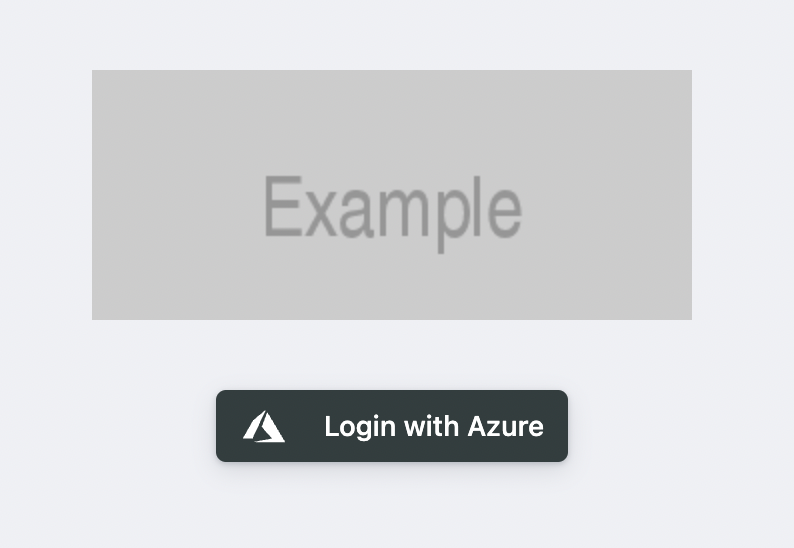Click the Login with Azure button

pyautogui.click(x=392, y=426)
